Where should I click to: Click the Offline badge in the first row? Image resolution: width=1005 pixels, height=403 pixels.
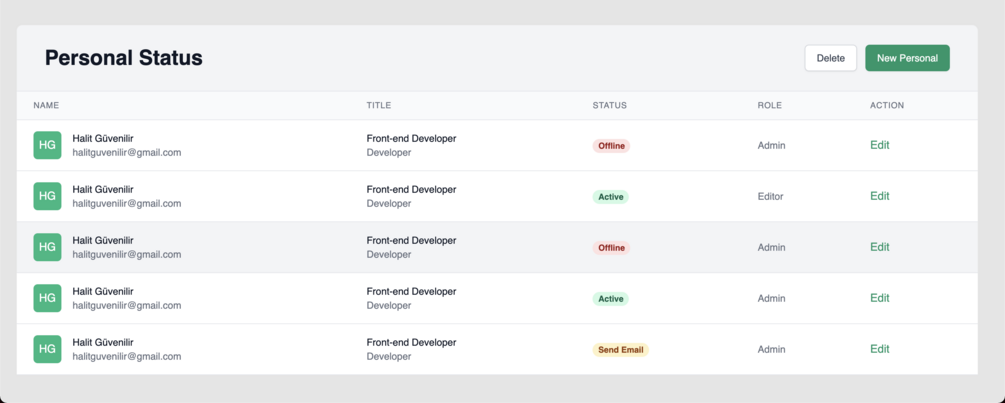click(611, 146)
